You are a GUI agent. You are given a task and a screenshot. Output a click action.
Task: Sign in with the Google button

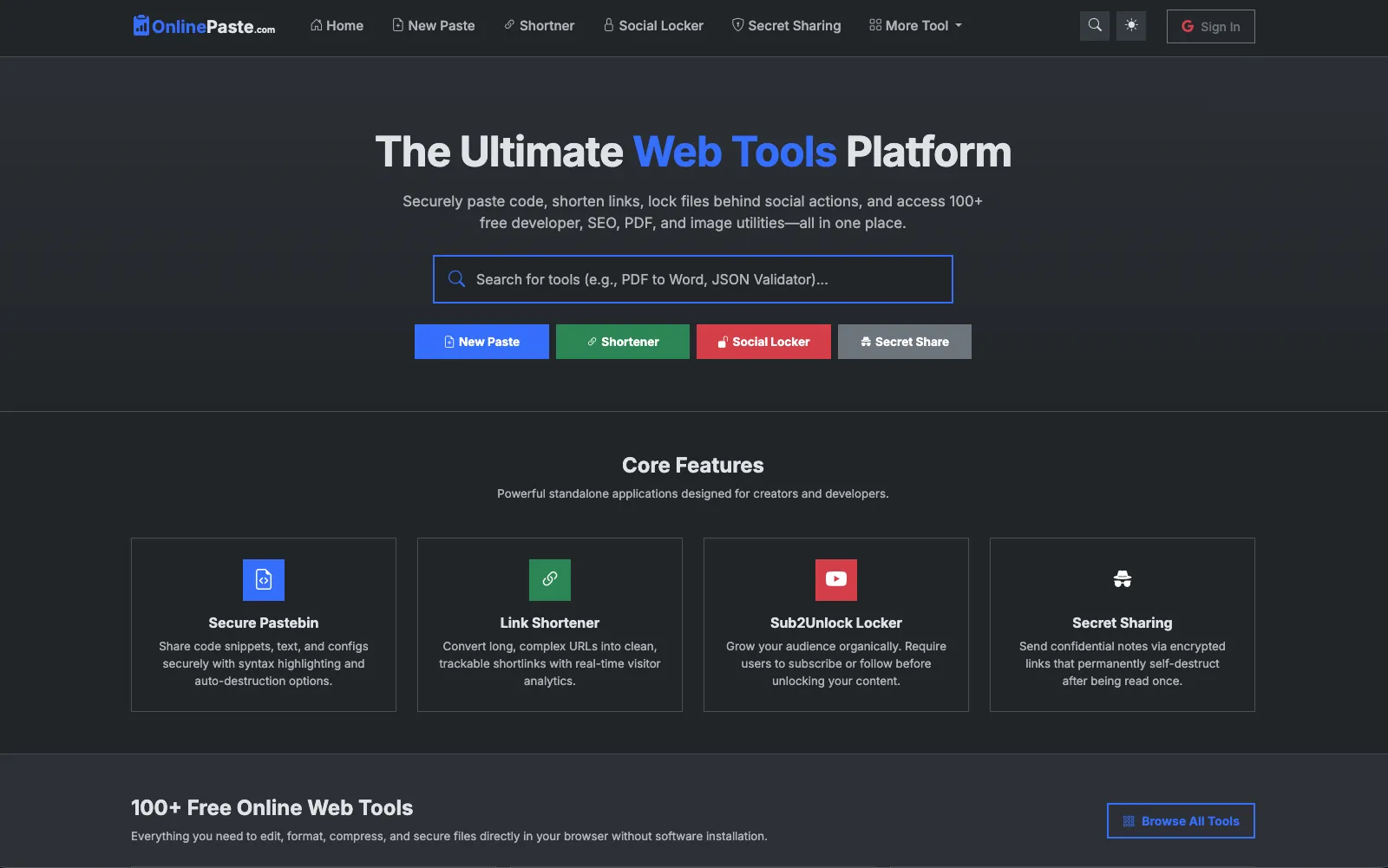[x=1210, y=26]
